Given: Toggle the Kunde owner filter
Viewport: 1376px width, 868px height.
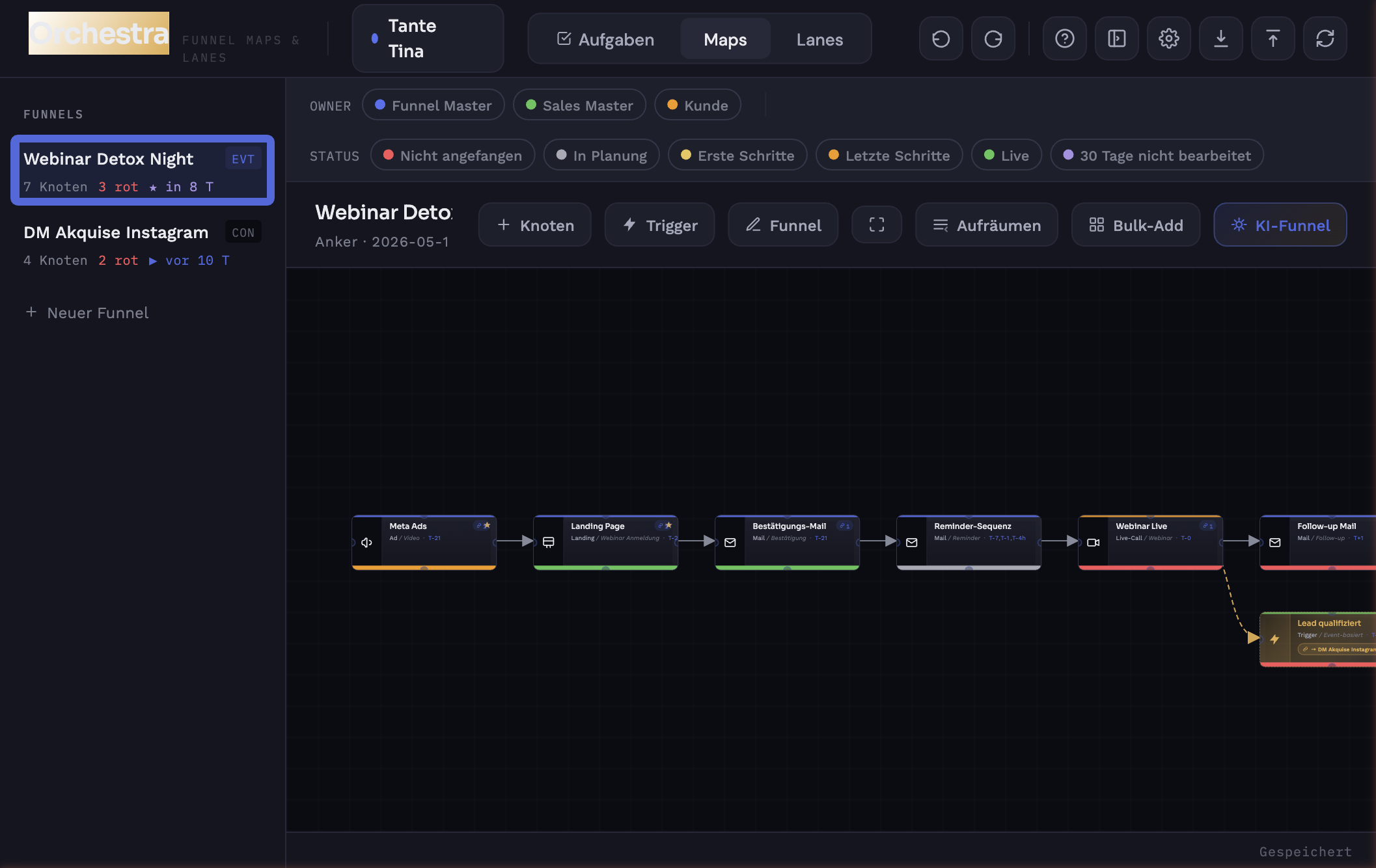Looking at the screenshot, I should (698, 105).
